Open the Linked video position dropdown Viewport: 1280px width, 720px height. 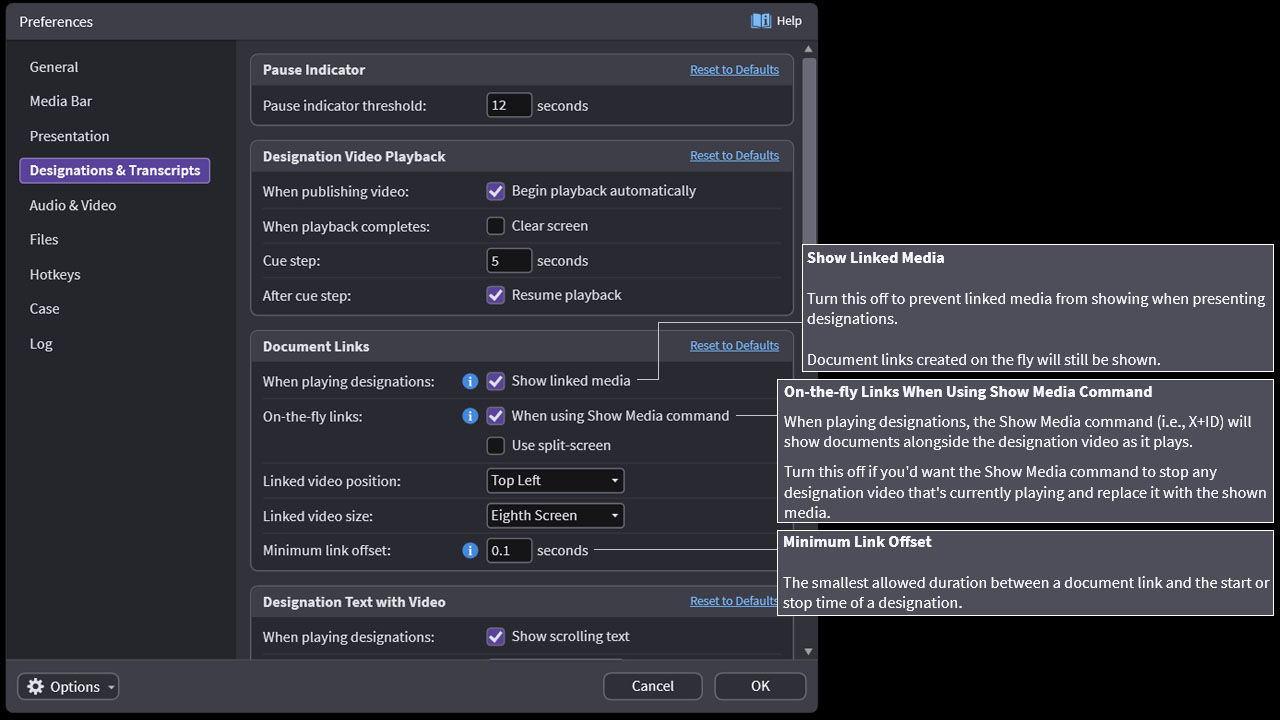555,481
